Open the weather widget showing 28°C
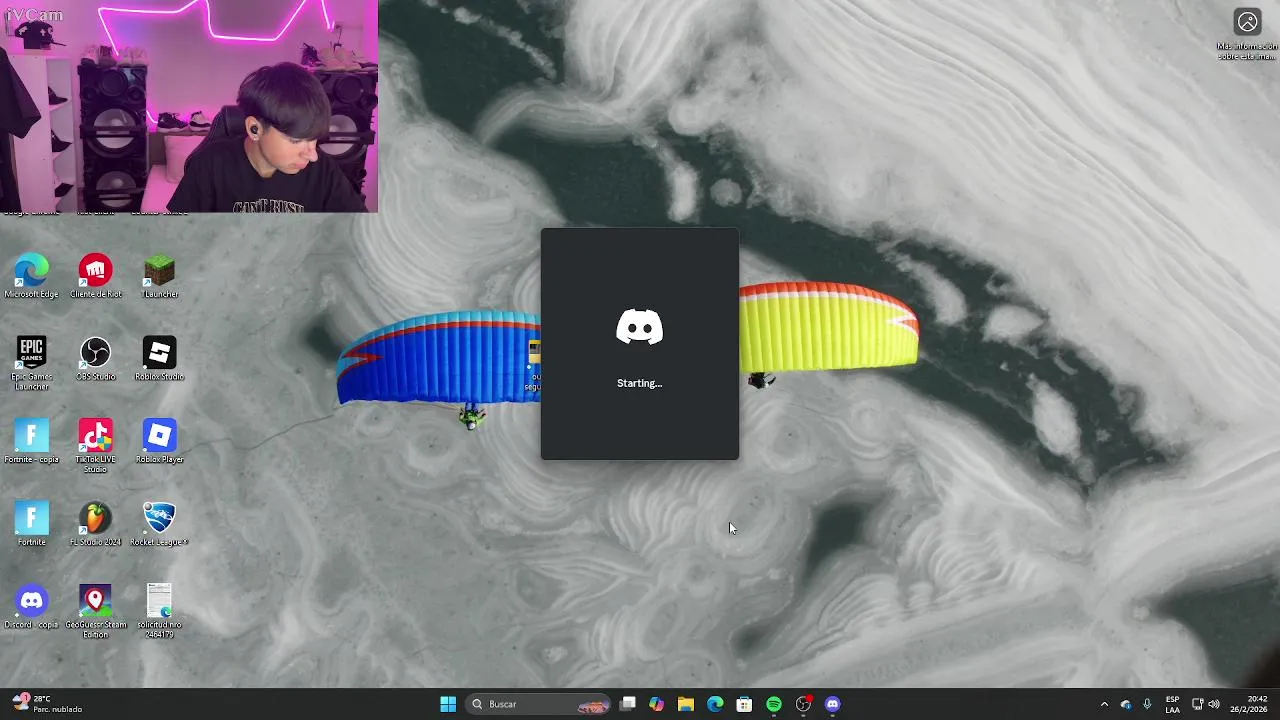Screen dimensions: 1280x720 click(x=48, y=704)
